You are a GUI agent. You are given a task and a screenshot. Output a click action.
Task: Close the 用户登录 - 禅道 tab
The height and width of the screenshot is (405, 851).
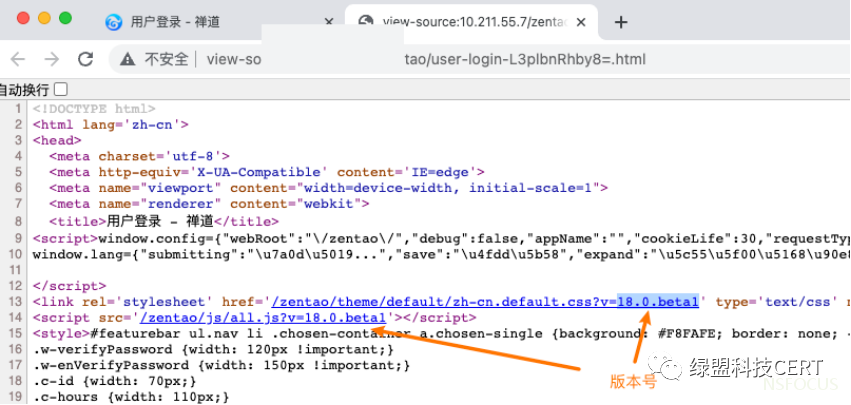pos(329,22)
